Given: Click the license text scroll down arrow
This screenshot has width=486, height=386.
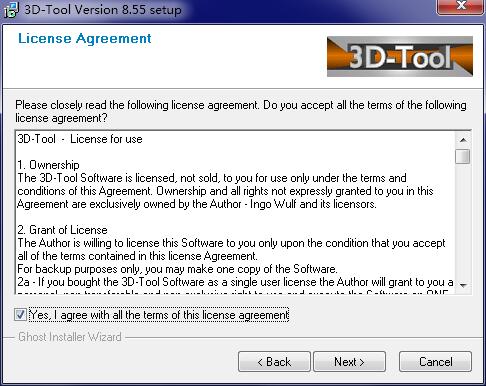Looking at the screenshot, I should (463, 285).
